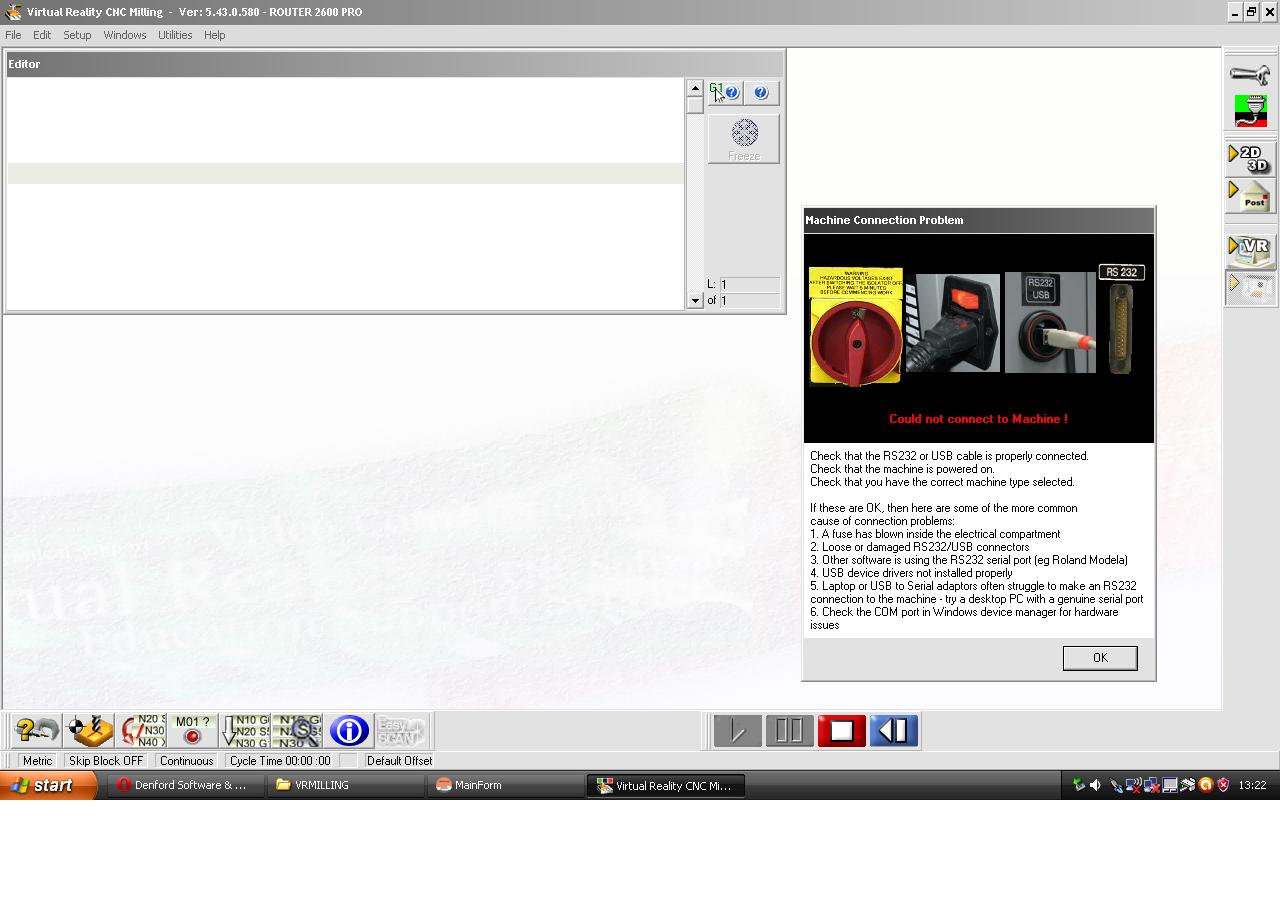Image resolution: width=1280 pixels, height=913 pixels.
Task: Click the Windows start button
Action: click(48, 785)
